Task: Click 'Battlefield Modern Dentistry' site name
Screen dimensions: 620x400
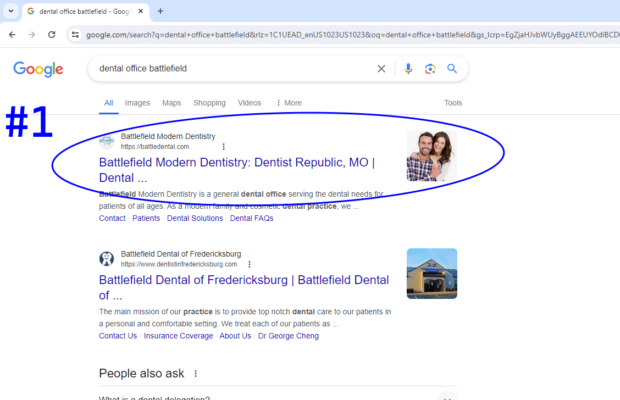Action: tap(168, 136)
